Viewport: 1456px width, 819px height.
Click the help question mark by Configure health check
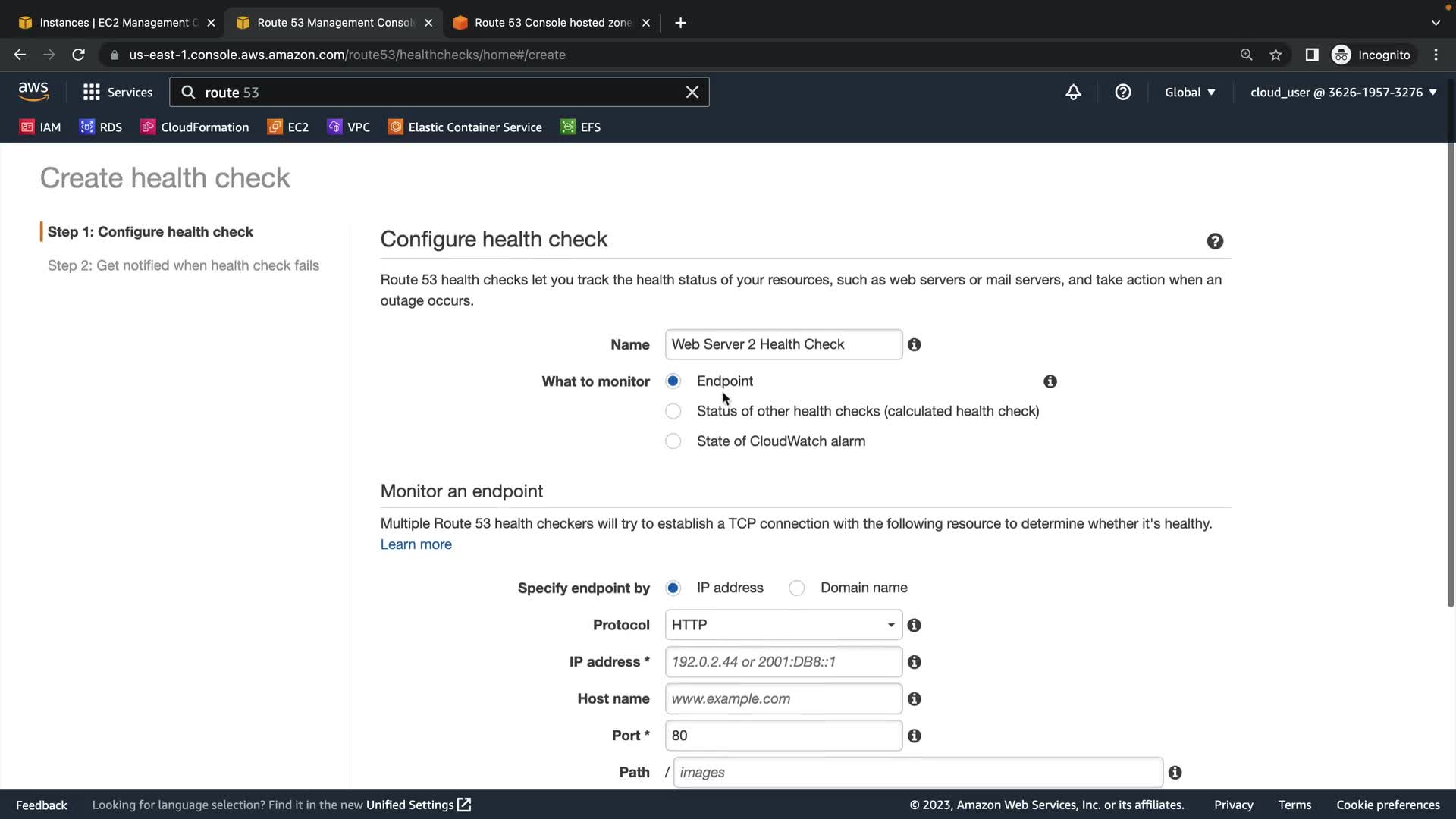(1215, 241)
